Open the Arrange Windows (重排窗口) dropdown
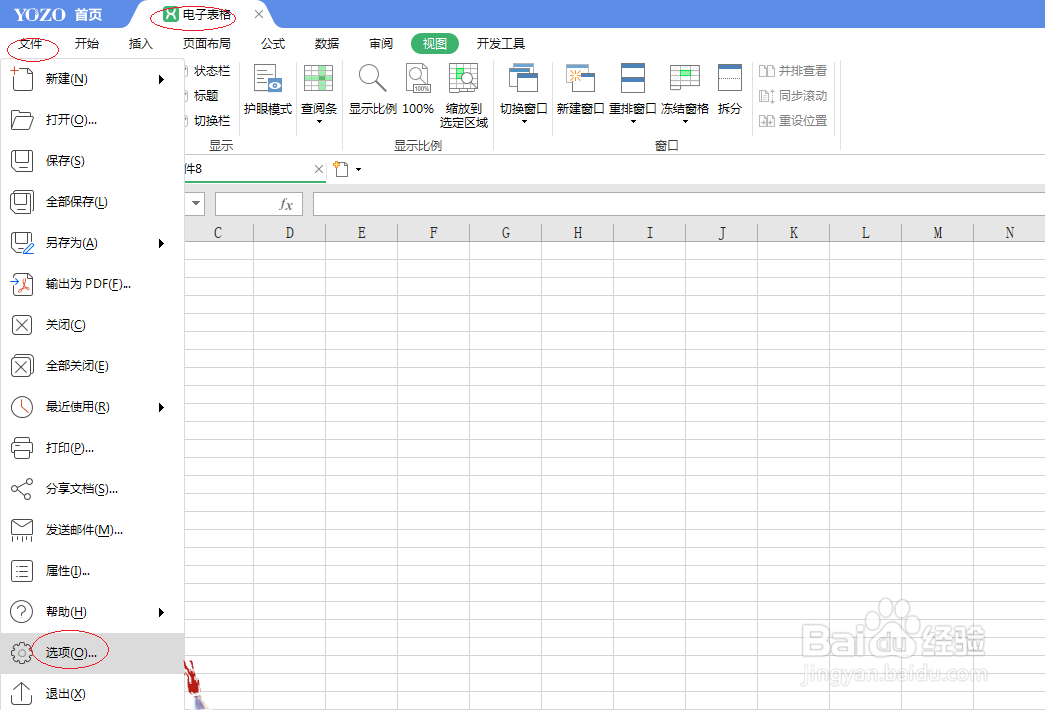Viewport: 1045px width, 710px height. [x=632, y=121]
